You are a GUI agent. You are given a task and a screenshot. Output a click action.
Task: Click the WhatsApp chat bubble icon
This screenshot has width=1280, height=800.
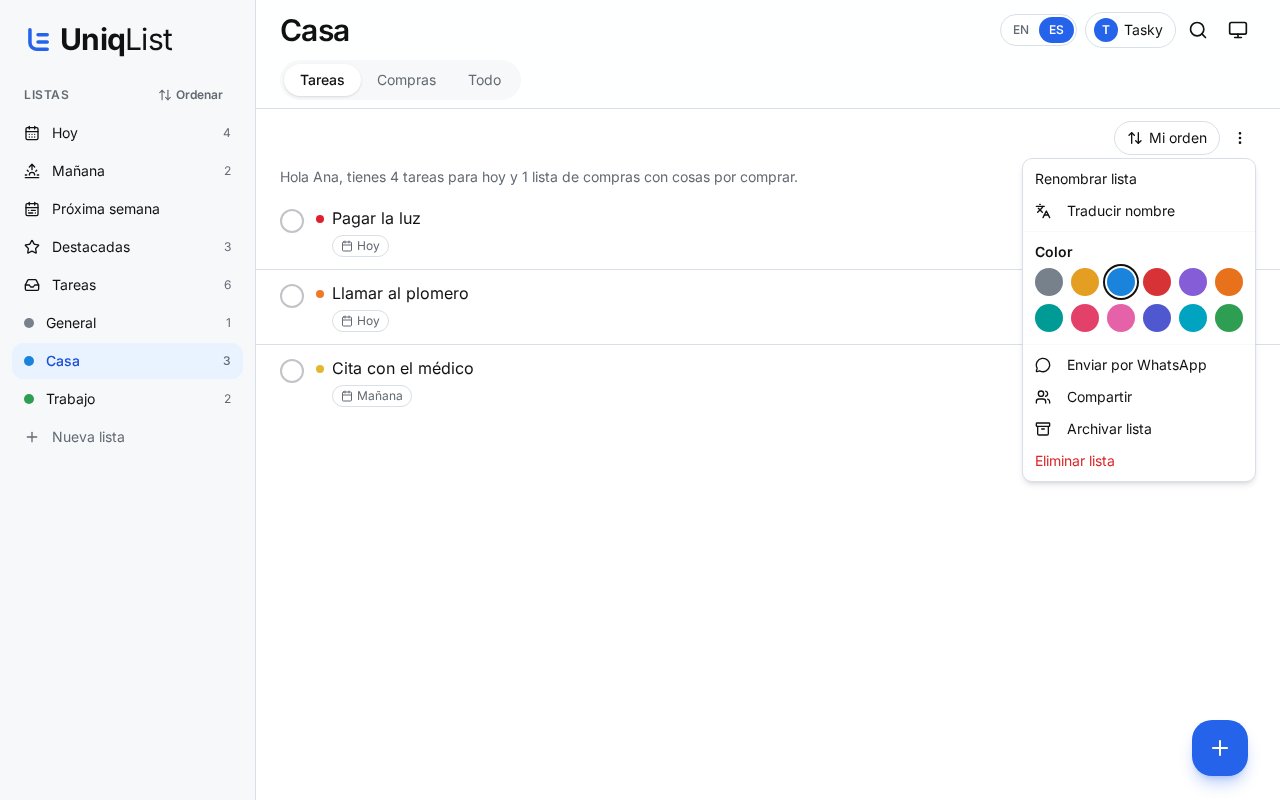tap(1043, 365)
